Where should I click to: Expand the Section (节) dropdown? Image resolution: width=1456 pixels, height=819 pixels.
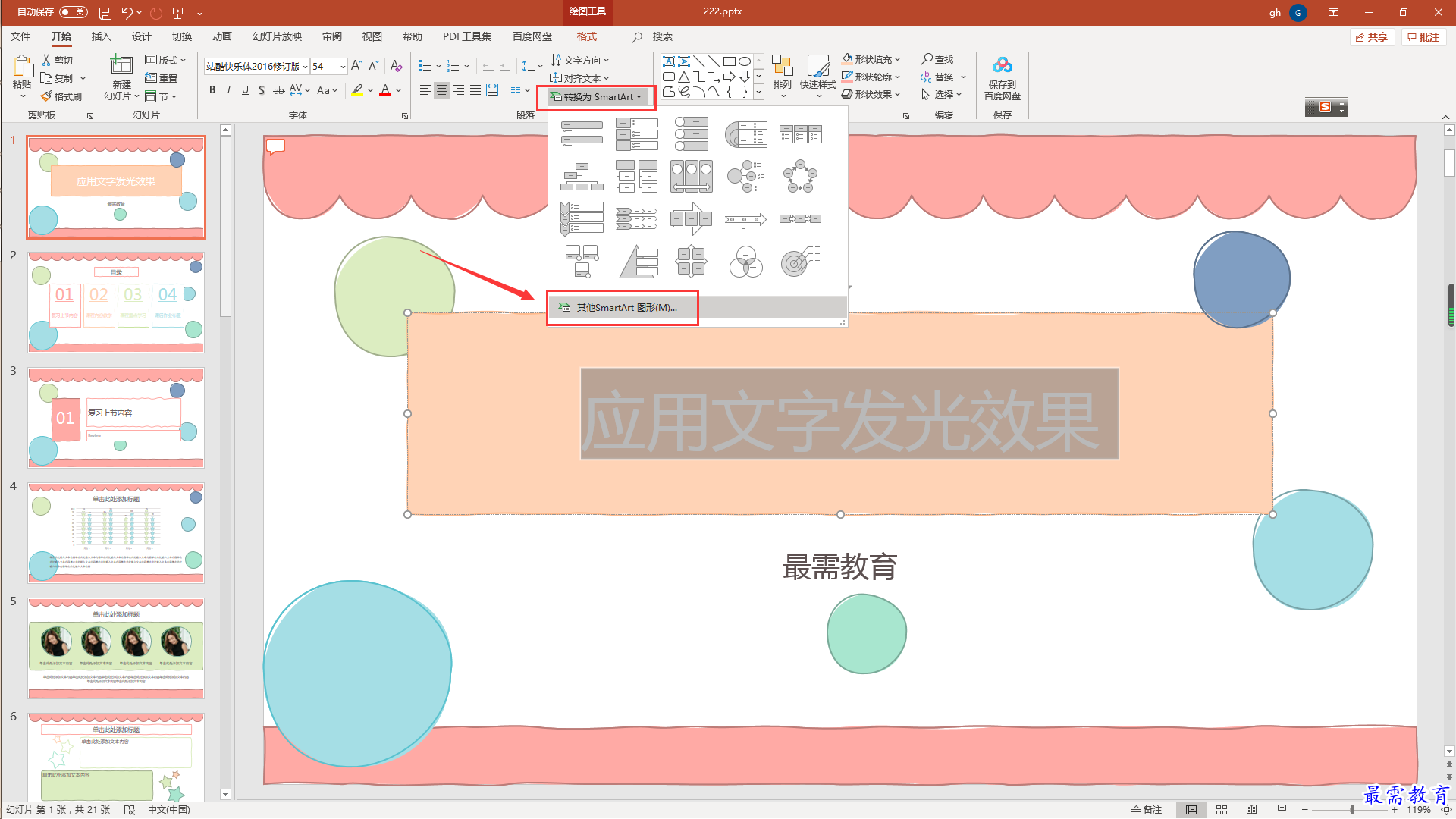(161, 96)
